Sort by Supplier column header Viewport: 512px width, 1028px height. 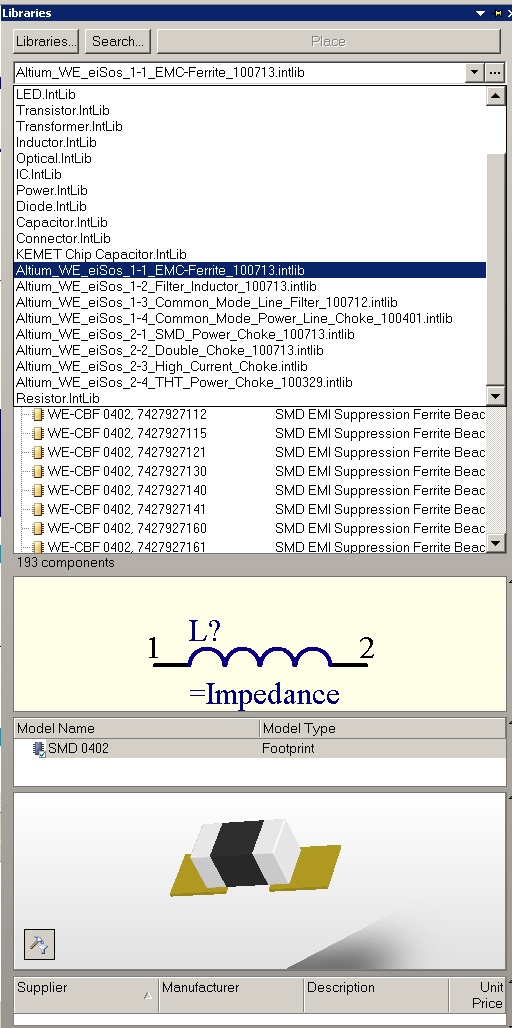86,995
